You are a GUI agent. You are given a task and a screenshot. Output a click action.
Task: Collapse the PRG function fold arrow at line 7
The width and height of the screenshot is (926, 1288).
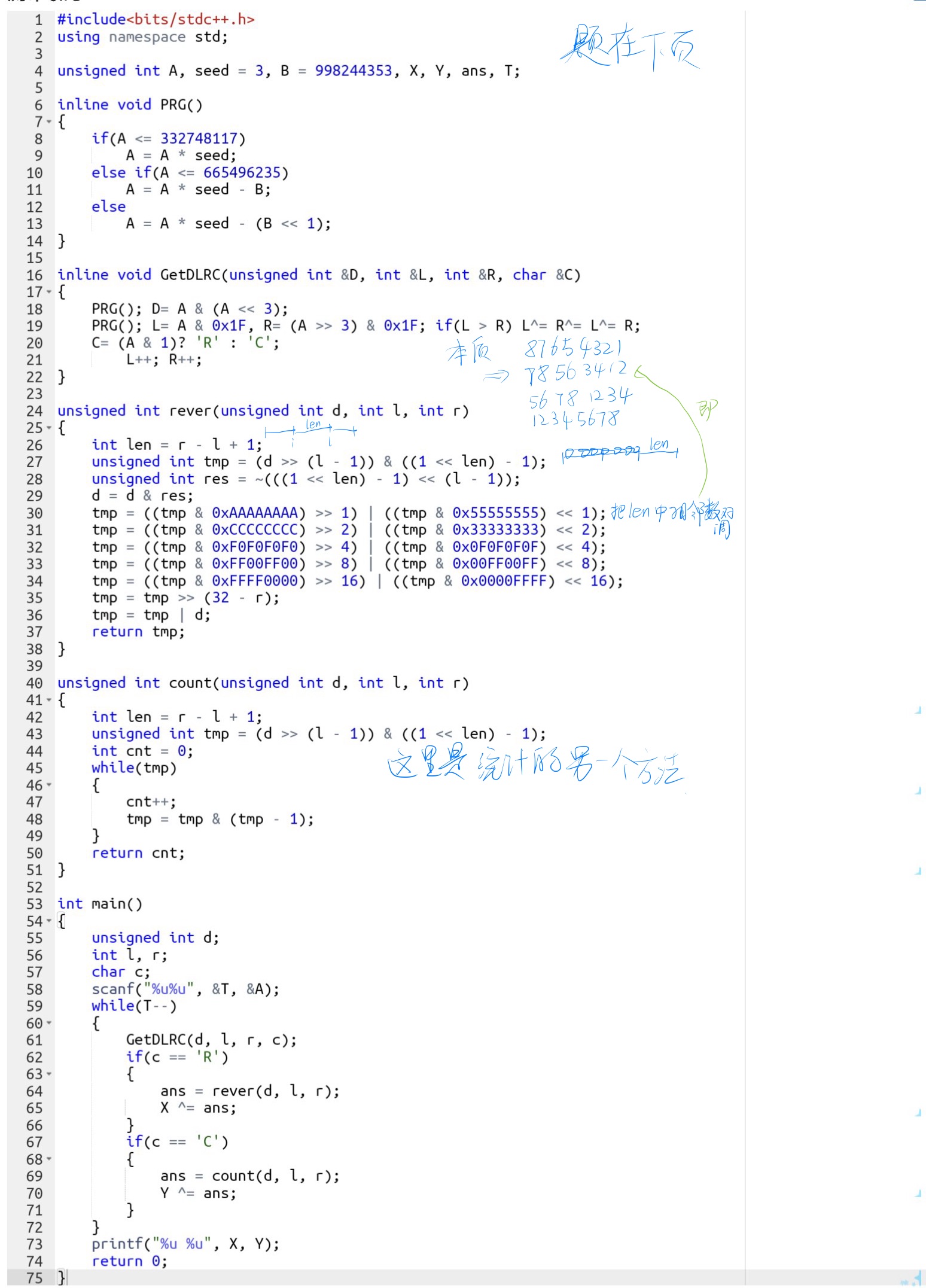pos(49,122)
